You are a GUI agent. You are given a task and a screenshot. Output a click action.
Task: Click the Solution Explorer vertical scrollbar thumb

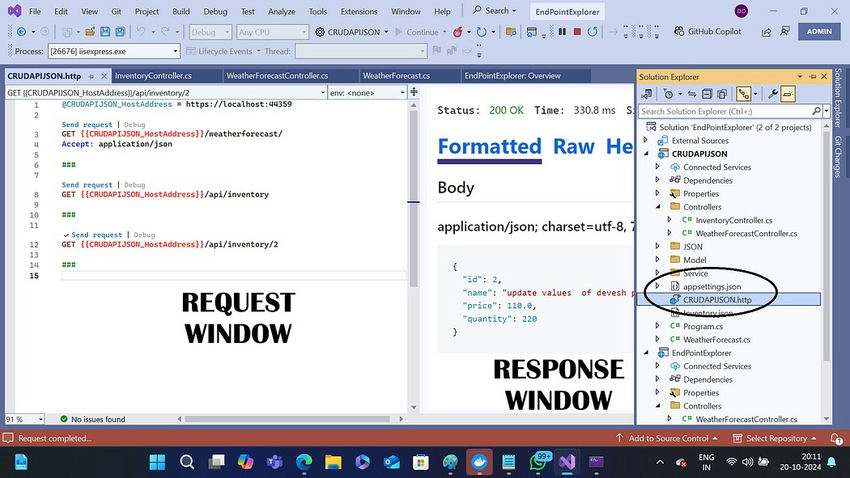point(826,245)
